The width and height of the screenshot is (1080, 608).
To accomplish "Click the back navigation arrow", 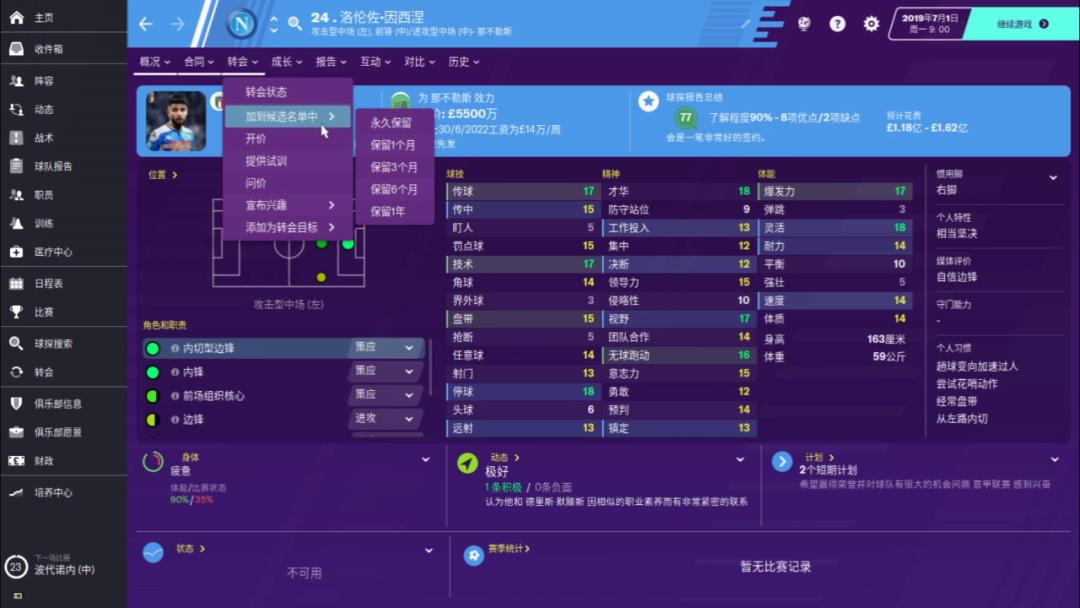I will [148, 22].
